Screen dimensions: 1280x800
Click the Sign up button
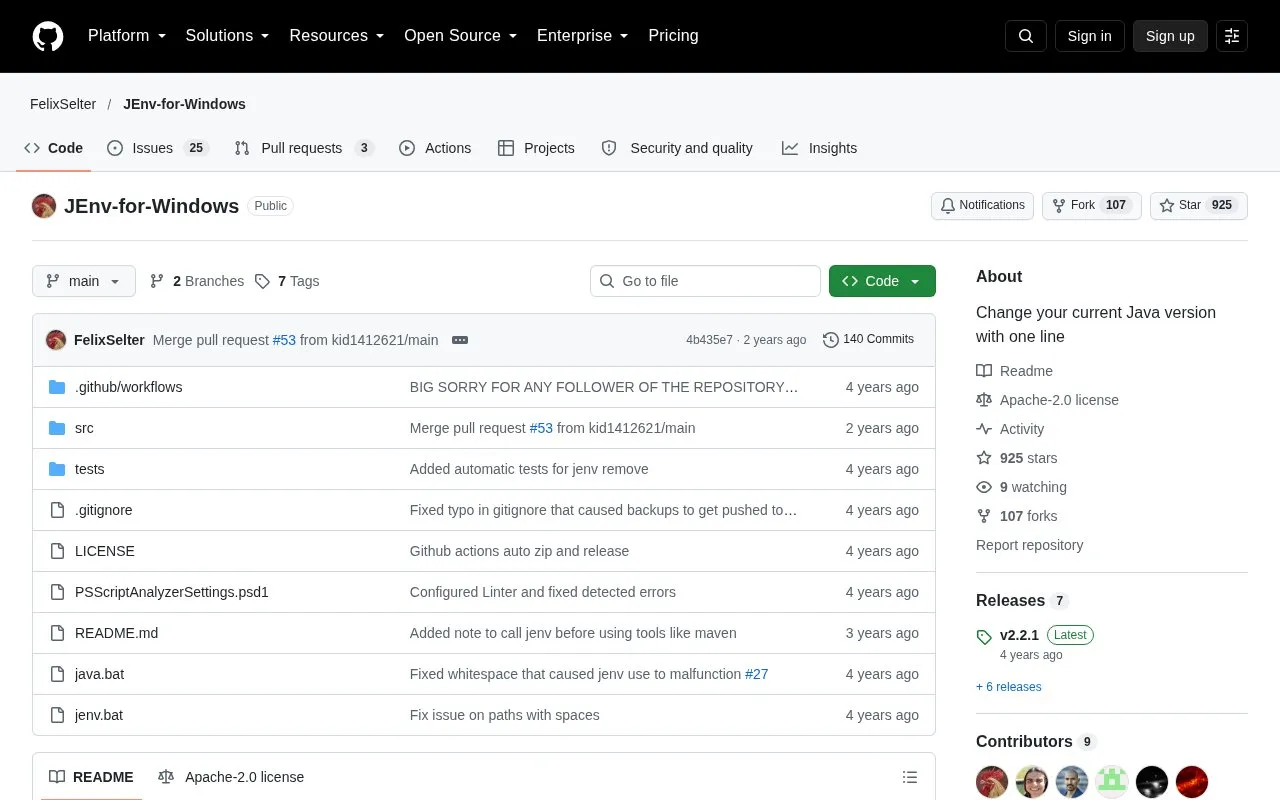pos(1170,36)
